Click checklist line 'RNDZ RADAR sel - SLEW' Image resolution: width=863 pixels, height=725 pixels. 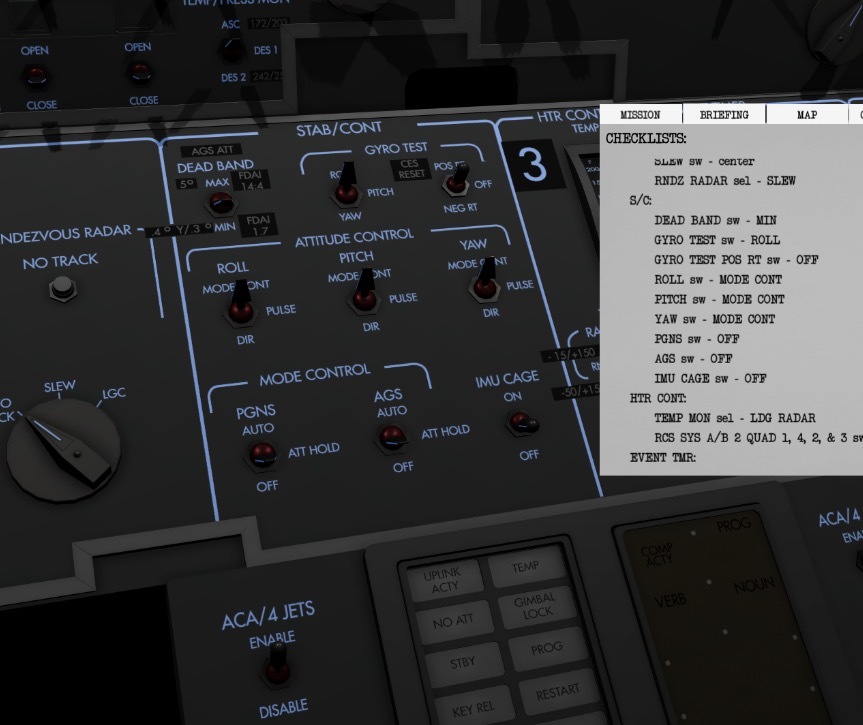coord(725,181)
